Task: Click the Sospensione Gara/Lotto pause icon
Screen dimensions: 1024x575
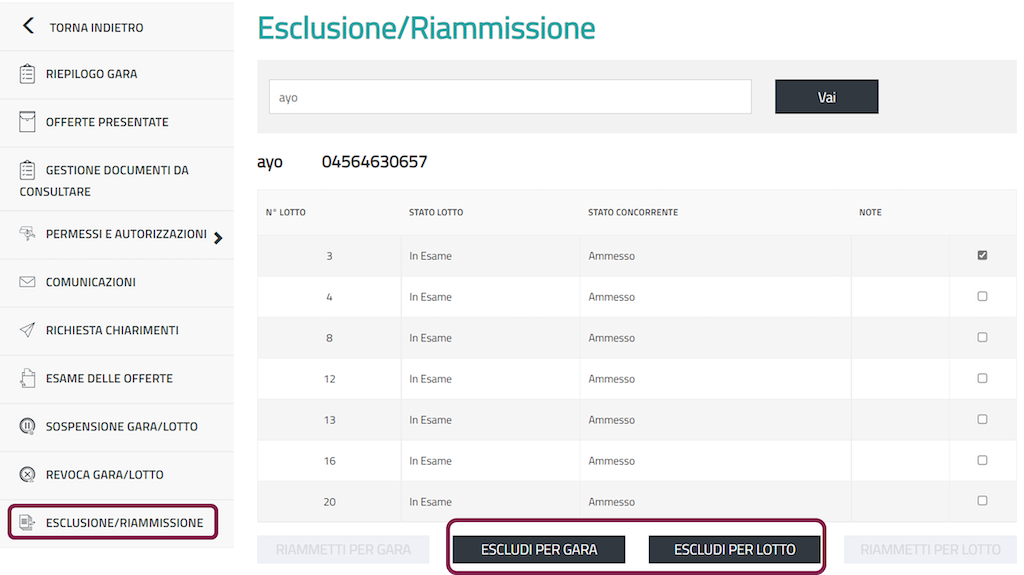Action: pos(28,426)
